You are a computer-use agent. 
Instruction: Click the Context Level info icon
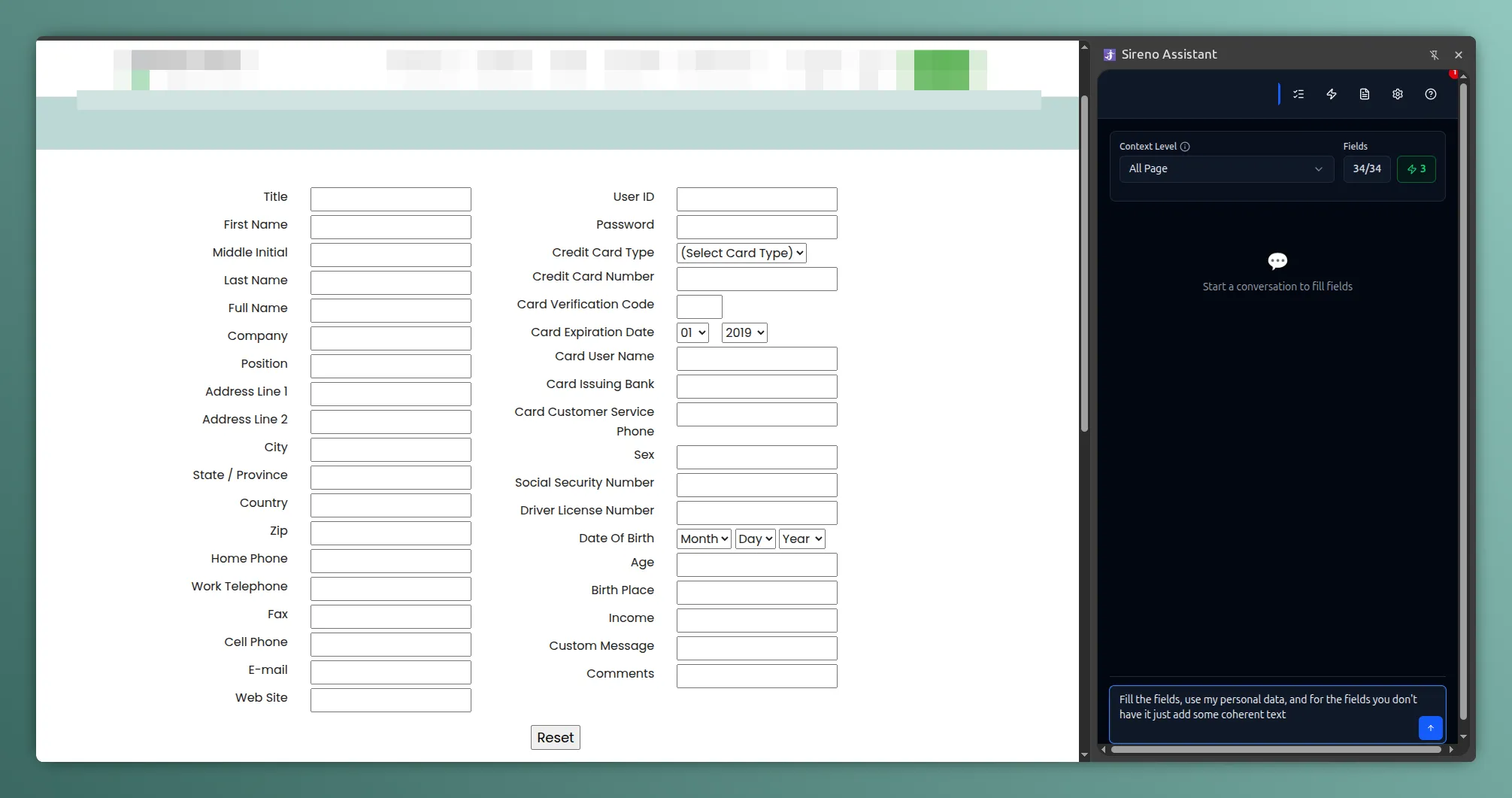(1185, 147)
